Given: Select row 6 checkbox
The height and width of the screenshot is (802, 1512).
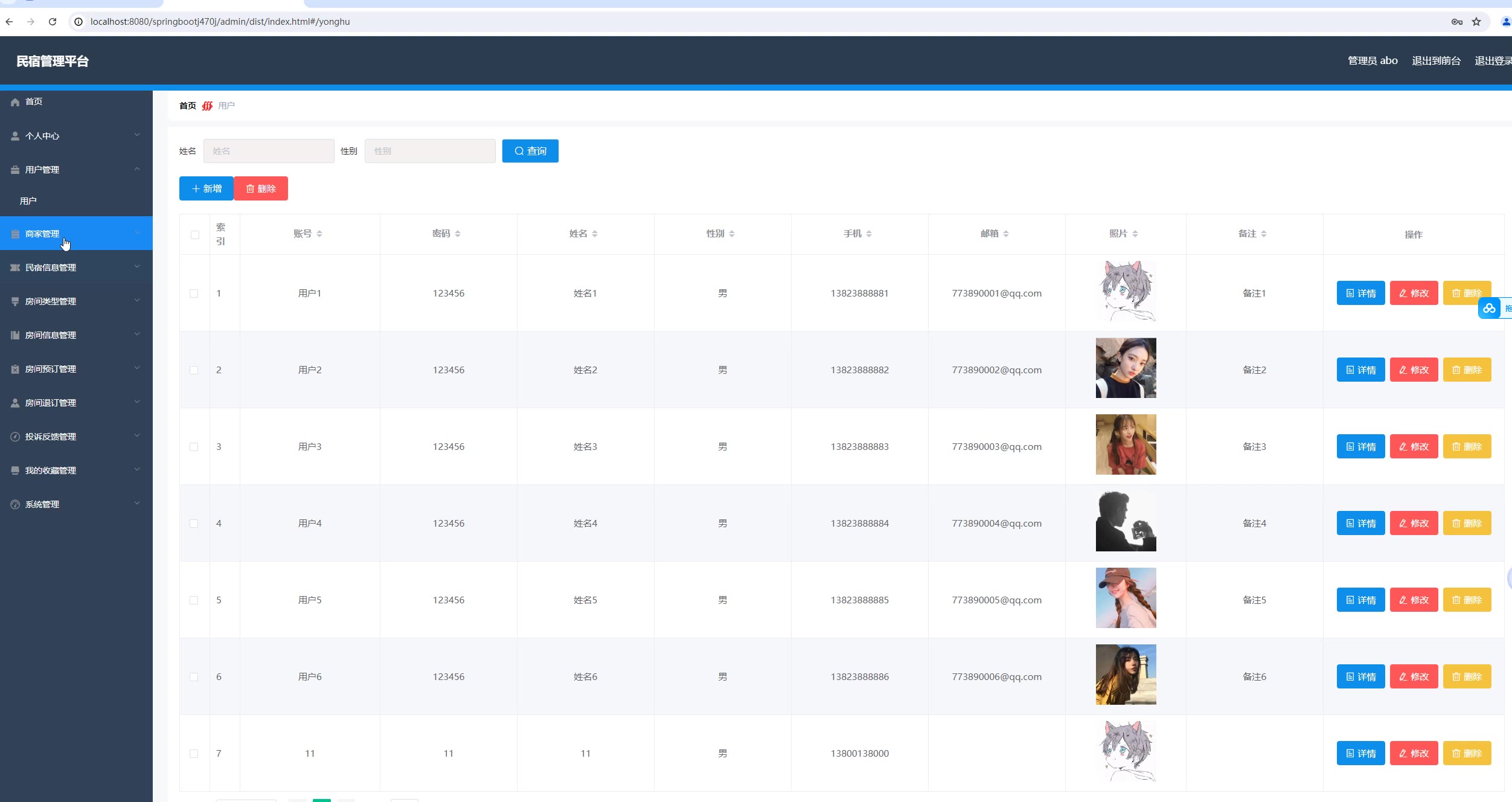Looking at the screenshot, I should (194, 677).
